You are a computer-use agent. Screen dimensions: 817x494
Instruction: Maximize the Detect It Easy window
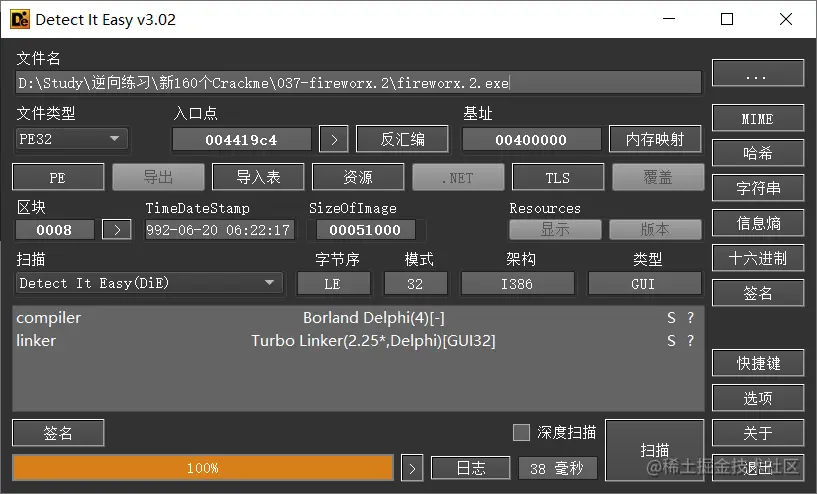727,19
